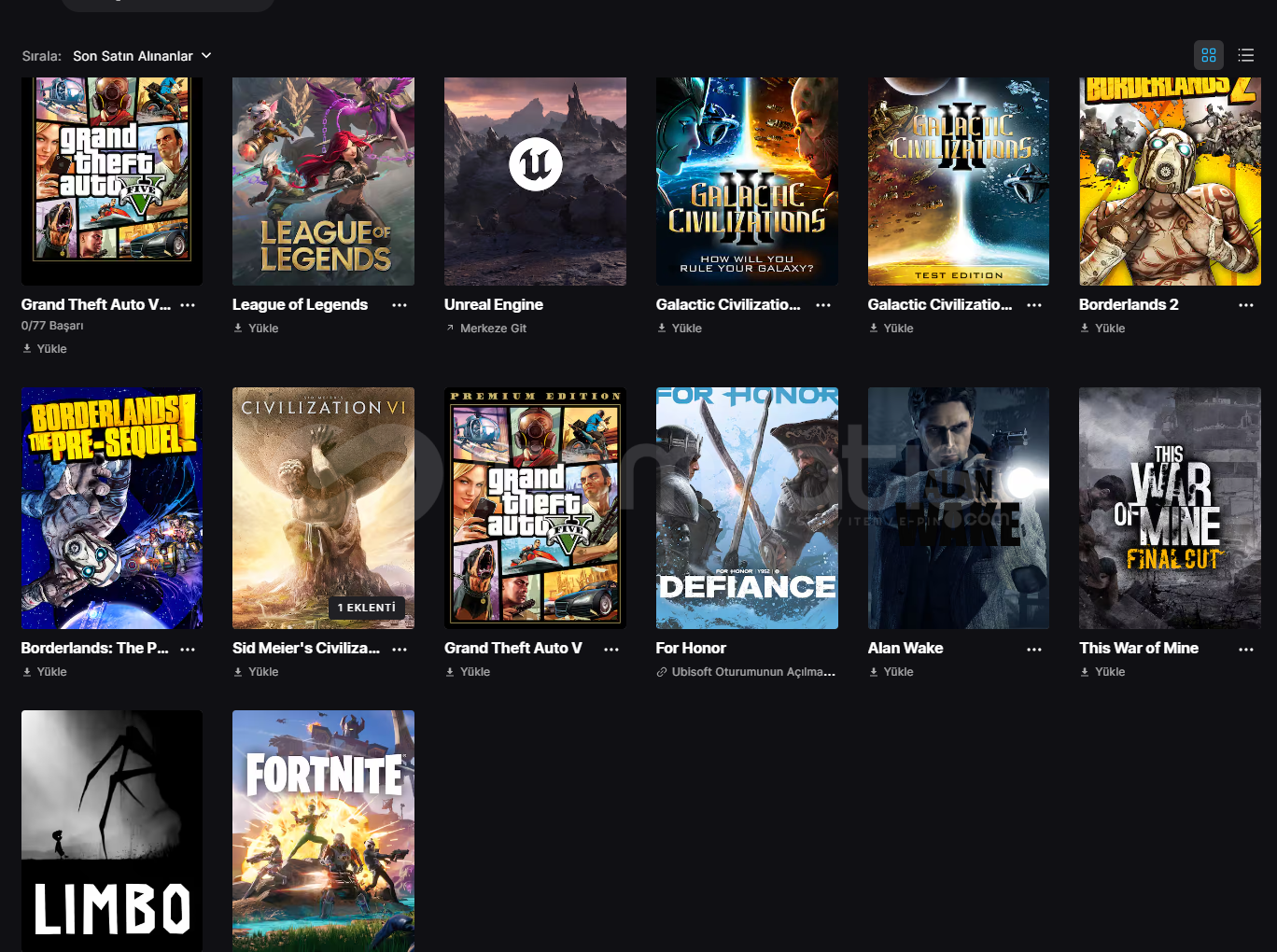Image resolution: width=1277 pixels, height=952 pixels.
Task: Click Merkeze Git under Unreal Engine
Action: click(x=485, y=328)
